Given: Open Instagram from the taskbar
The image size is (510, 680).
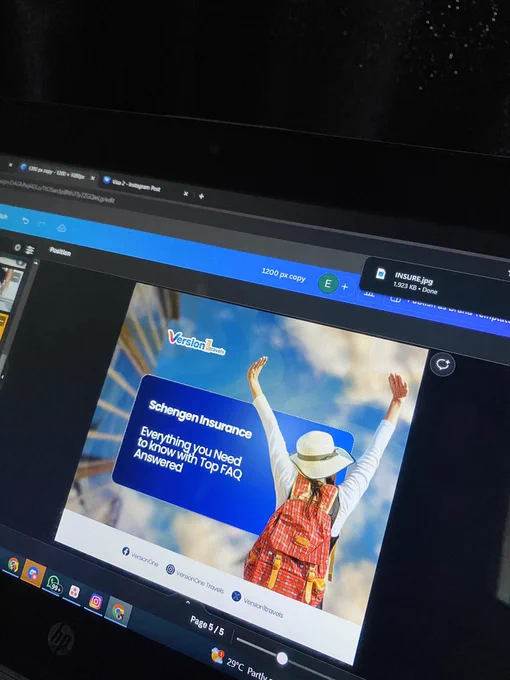Looking at the screenshot, I should 95,602.
